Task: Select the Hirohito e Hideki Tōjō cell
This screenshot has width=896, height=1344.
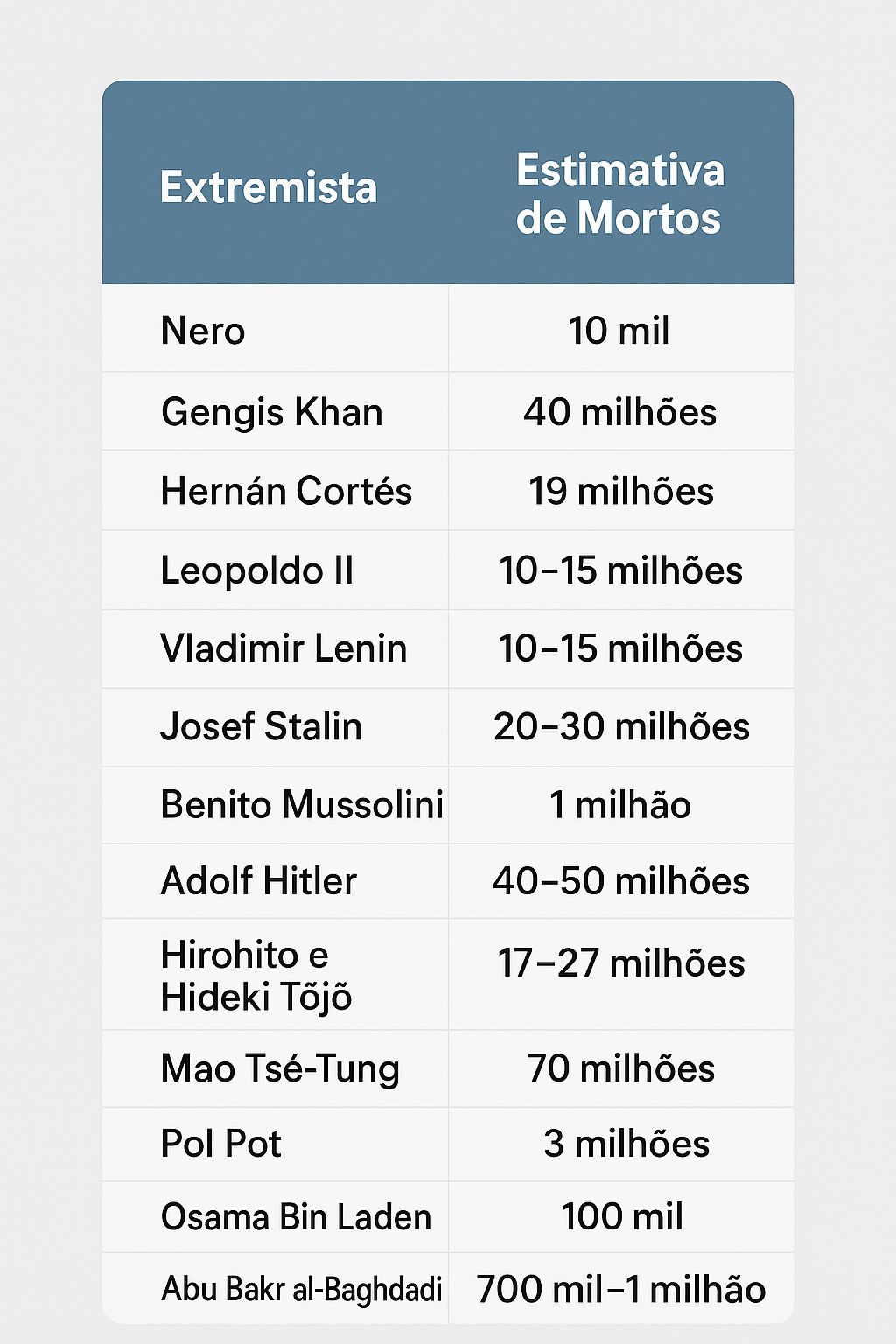Action: tap(256, 975)
